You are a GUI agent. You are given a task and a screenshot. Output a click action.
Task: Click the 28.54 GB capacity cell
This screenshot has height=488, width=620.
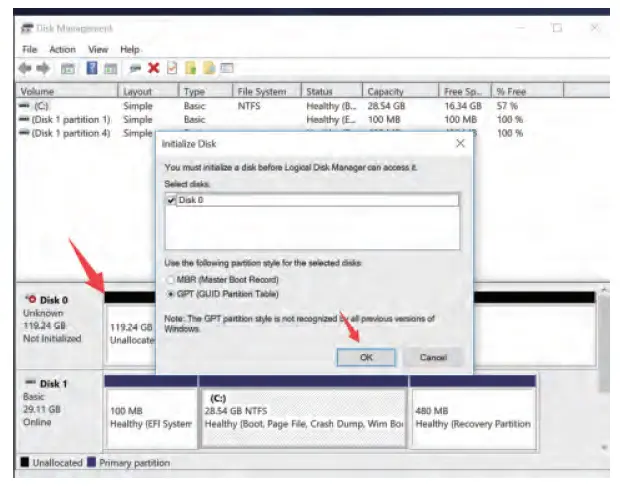tap(386, 106)
